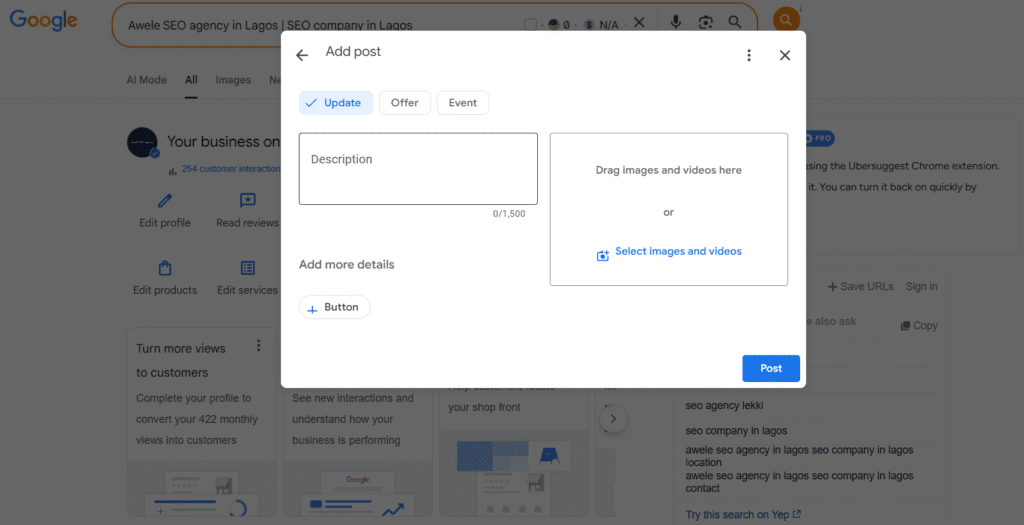Select the Offer post type chip

(405, 103)
